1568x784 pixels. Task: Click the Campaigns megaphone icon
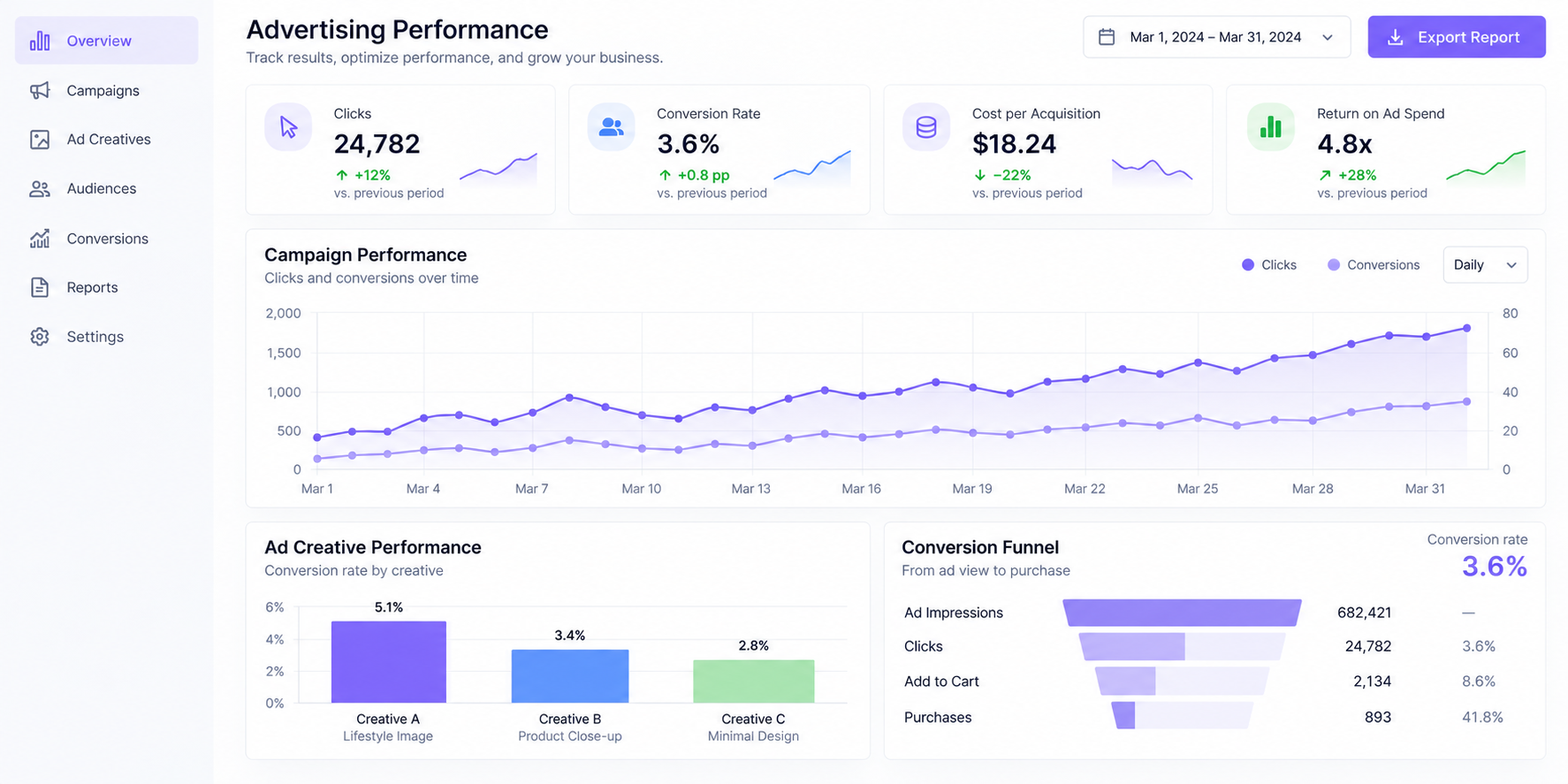pyautogui.click(x=40, y=90)
